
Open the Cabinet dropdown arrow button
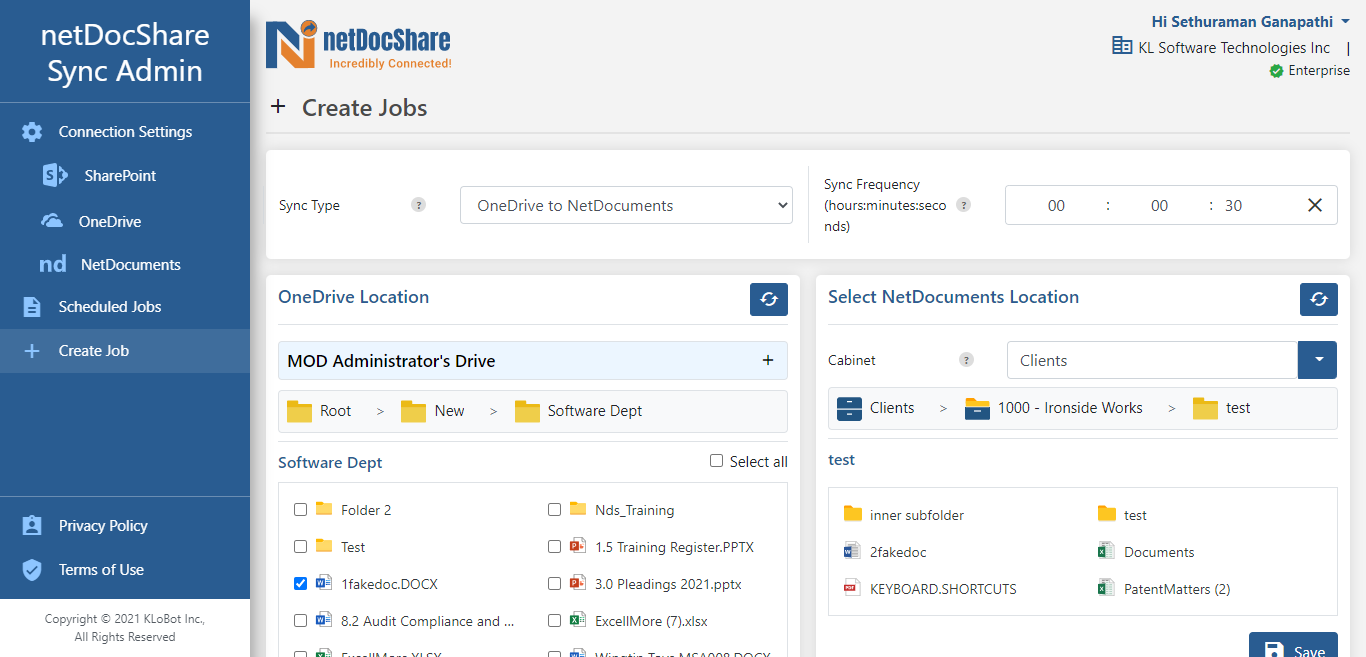[1318, 360]
